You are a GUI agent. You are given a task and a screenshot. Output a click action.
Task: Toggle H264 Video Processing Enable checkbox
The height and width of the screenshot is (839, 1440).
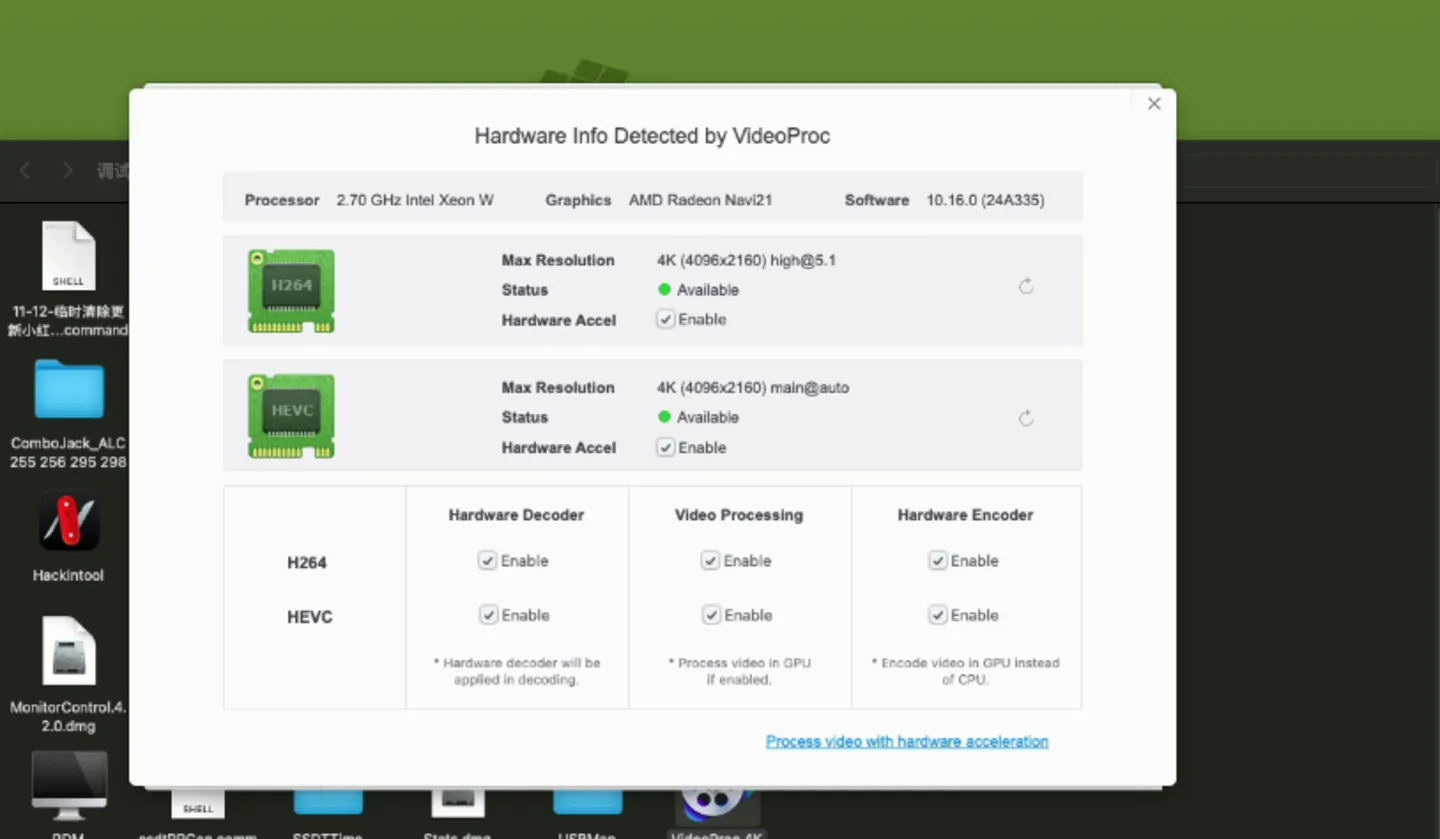(710, 561)
